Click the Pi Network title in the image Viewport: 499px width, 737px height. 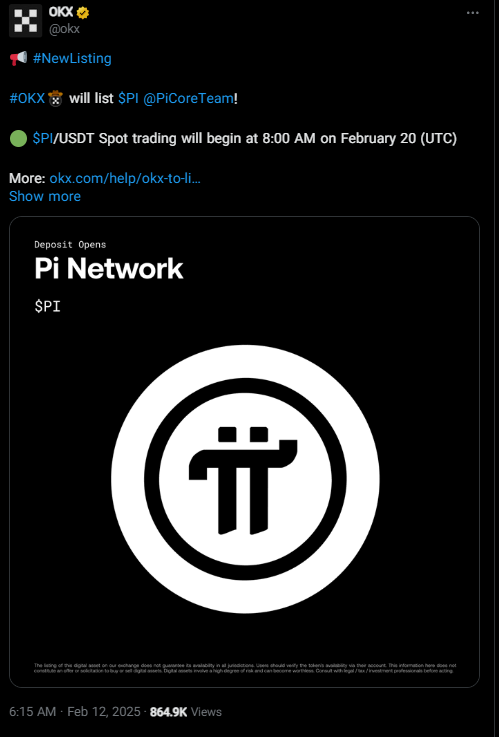click(109, 268)
